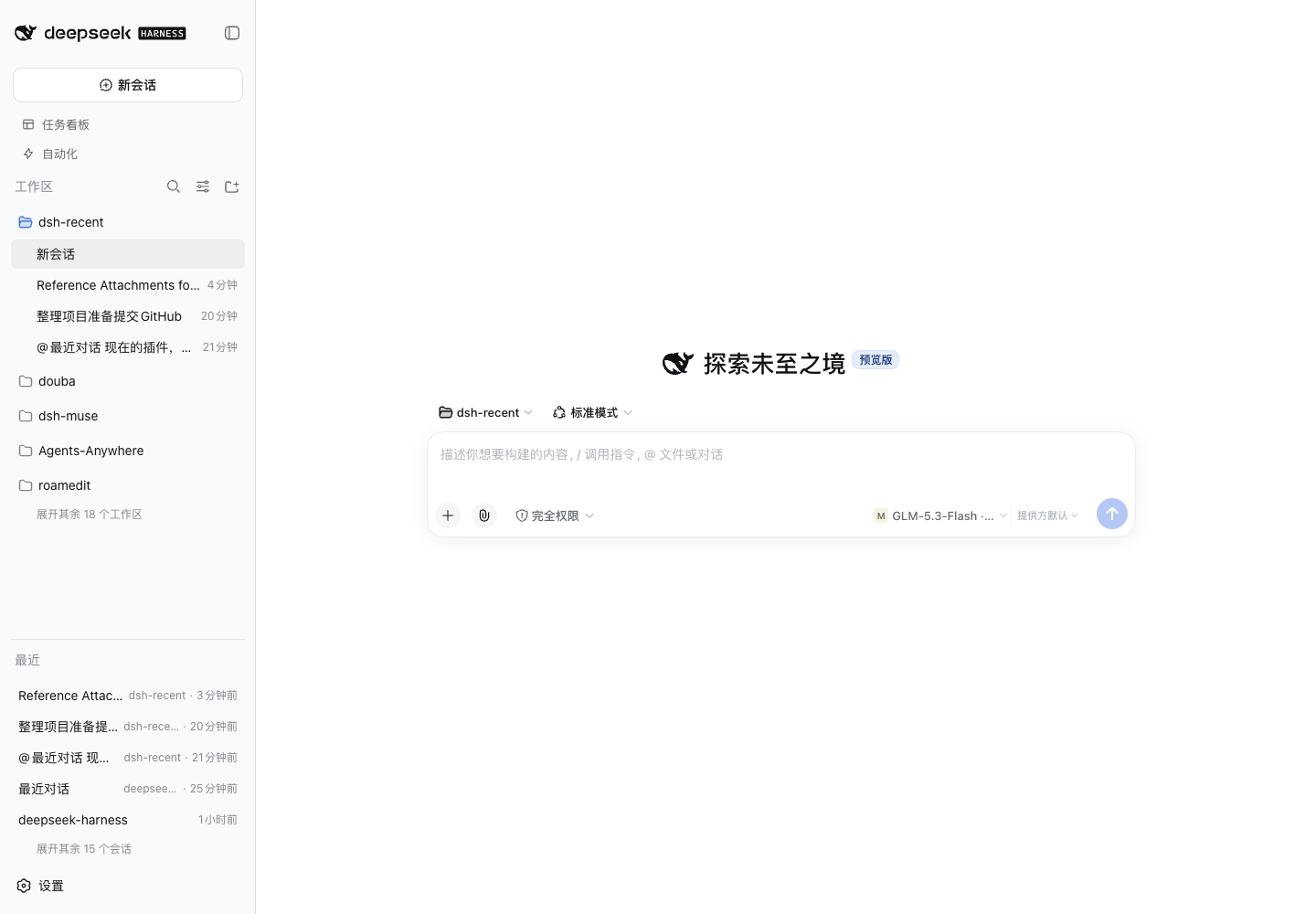Expand the dsh-muse workspace folder
The image size is (1316, 914).
[x=128, y=416]
